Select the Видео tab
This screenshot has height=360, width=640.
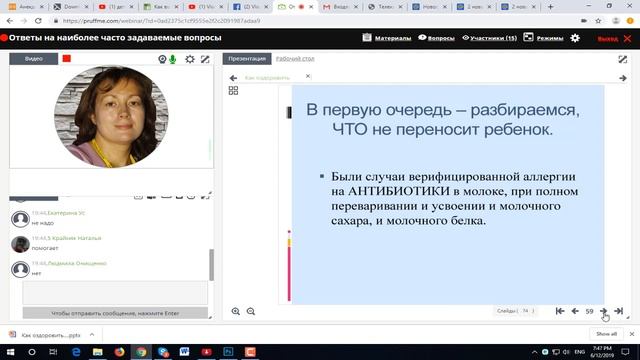click(x=34, y=59)
